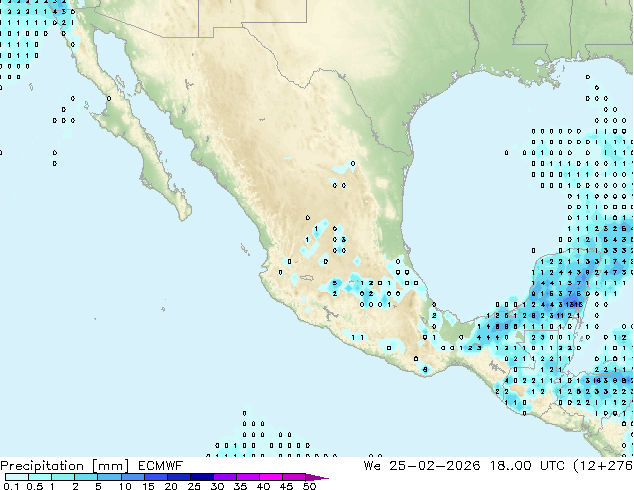Click the 0.1–0.5 mm legend color swatch
Viewport: 634px width, 490px height.
point(17,477)
